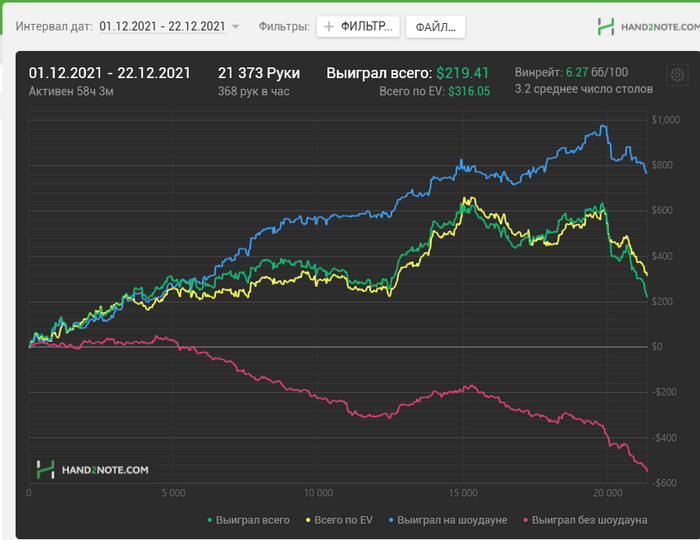Screen dimensions: 700x540
Task: Click the 21 373 Руки hands count
Action: tap(259, 73)
